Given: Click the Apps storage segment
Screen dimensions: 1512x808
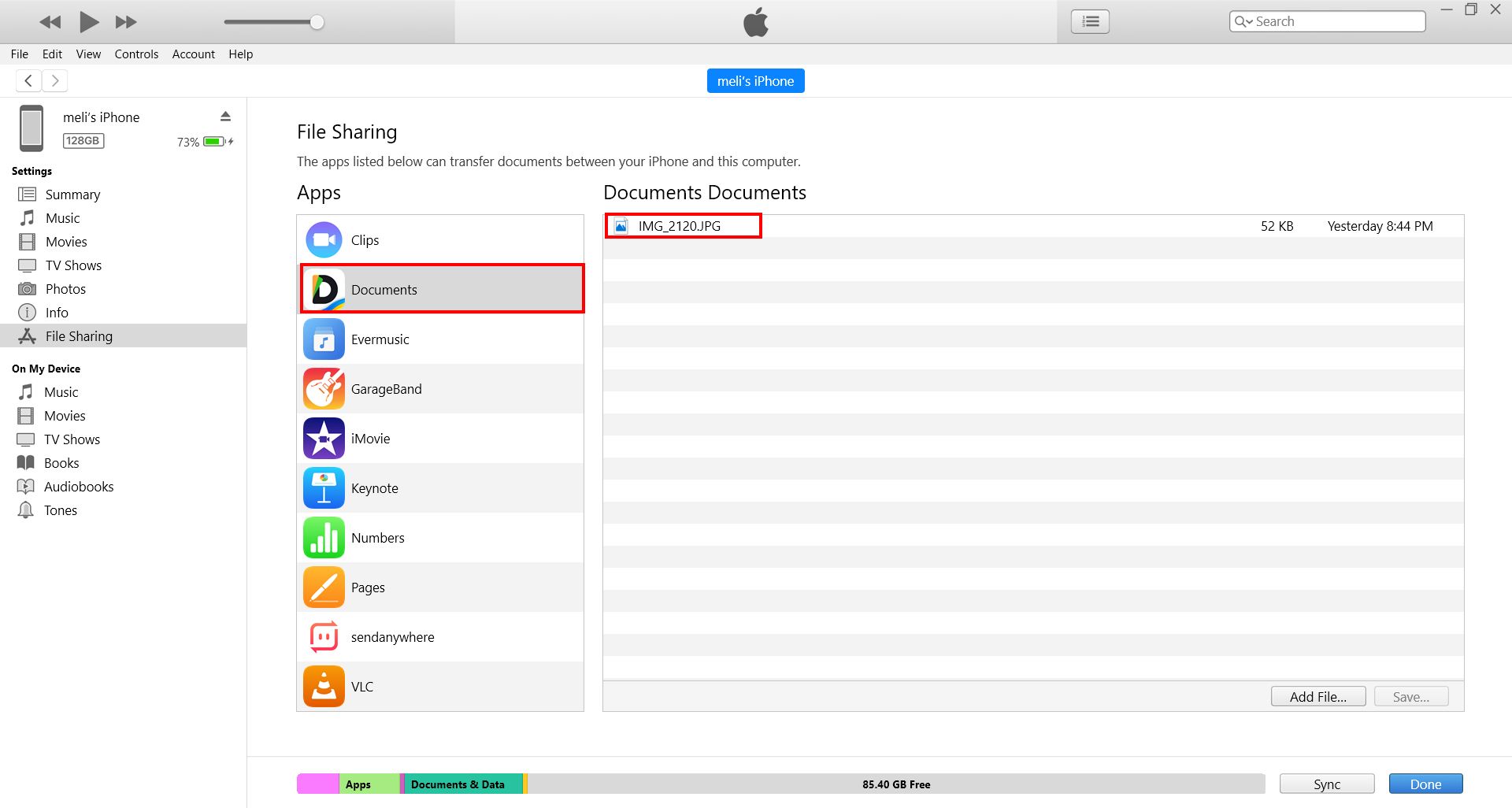Looking at the screenshot, I should coord(369,784).
